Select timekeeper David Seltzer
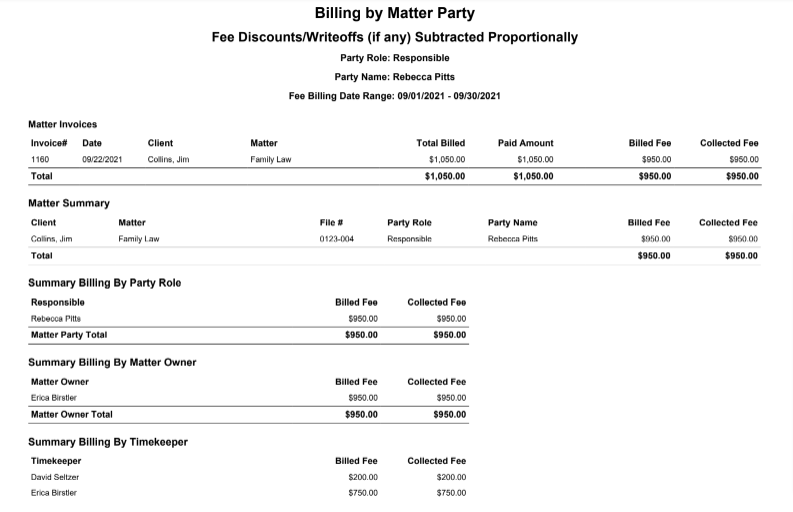The height and width of the screenshot is (512, 793). pyautogui.click(x=55, y=477)
